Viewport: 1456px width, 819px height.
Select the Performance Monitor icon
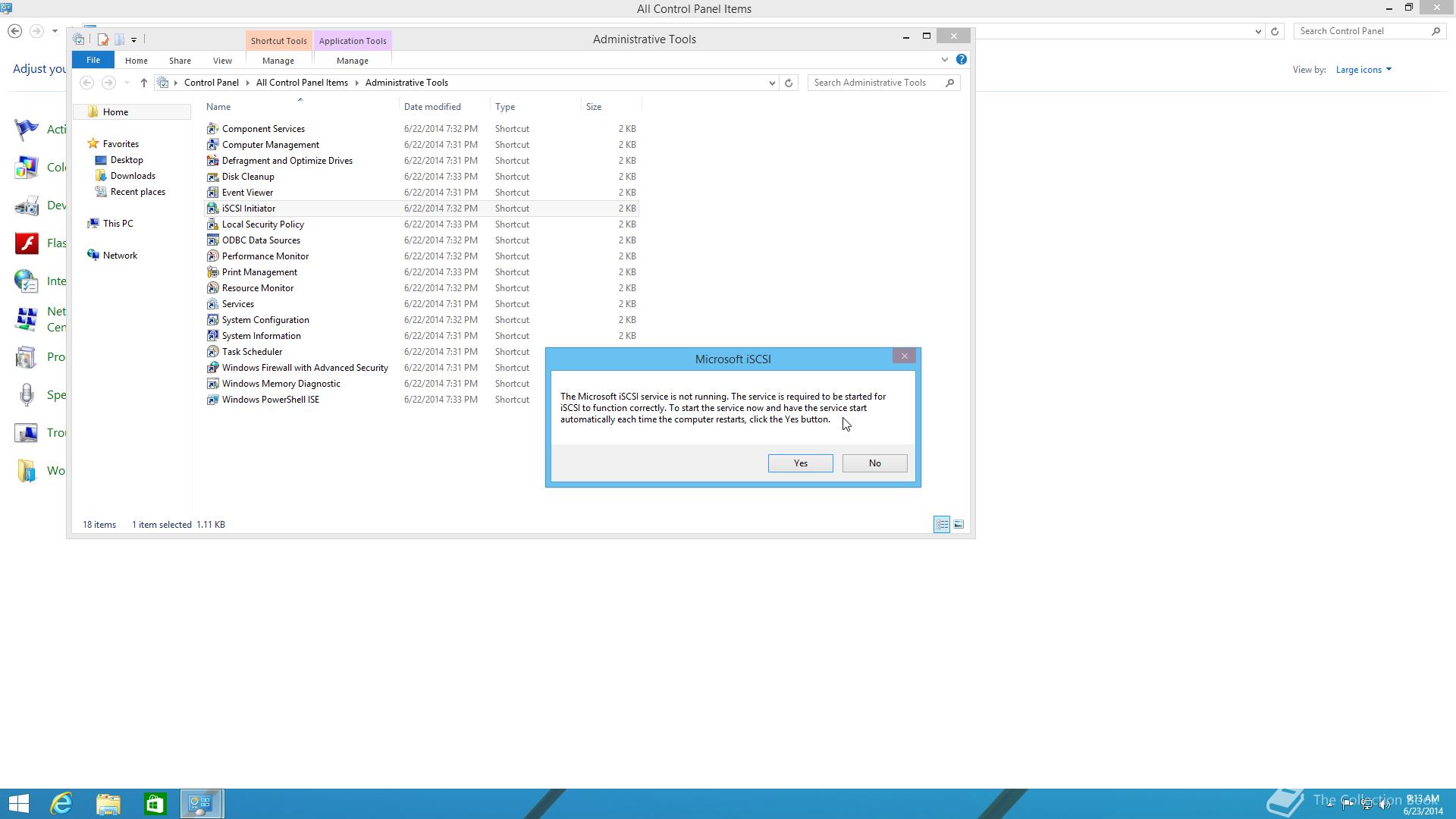(212, 256)
